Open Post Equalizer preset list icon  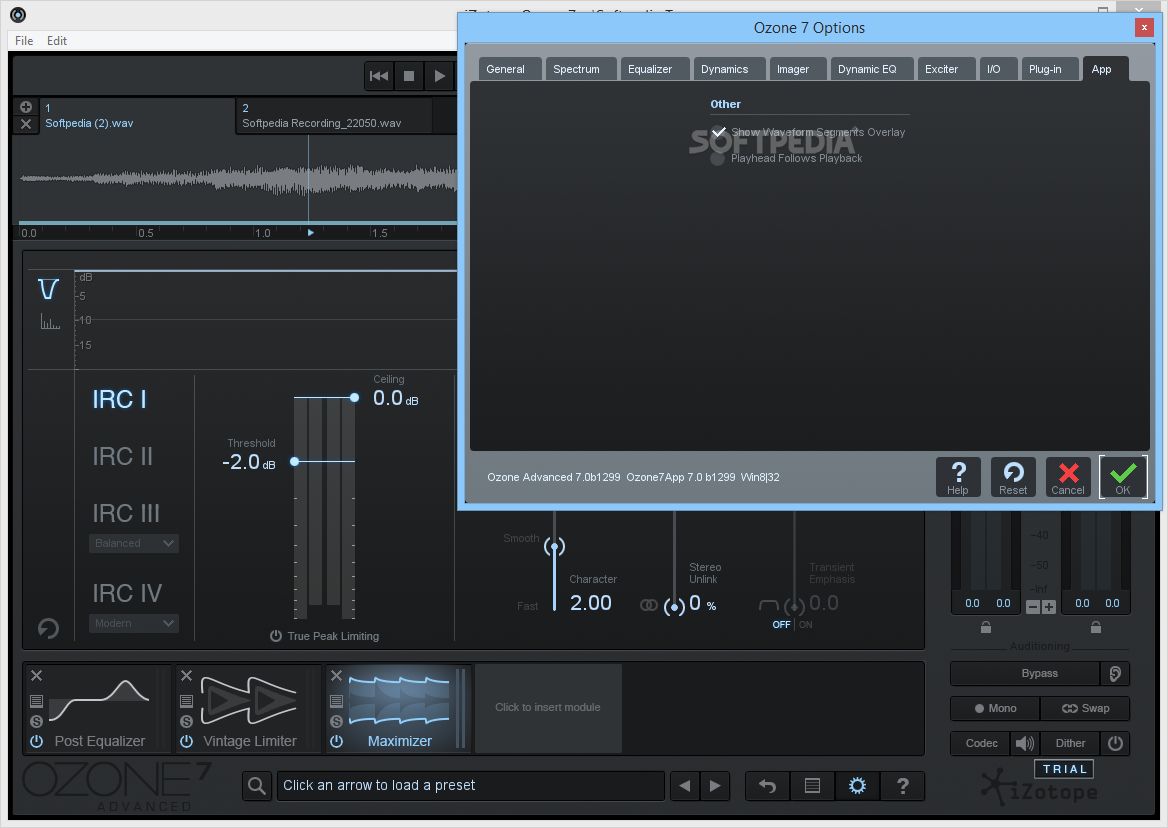click(36, 701)
